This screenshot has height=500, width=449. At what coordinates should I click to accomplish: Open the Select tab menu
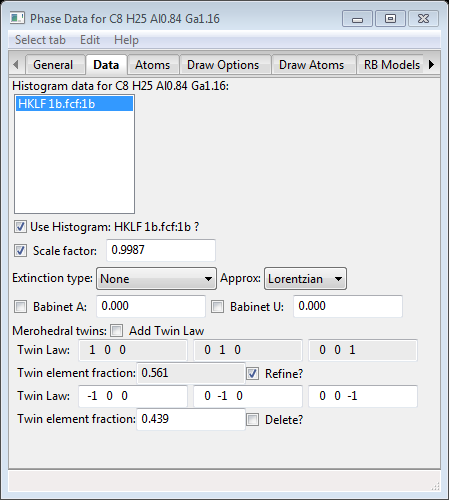tap(40, 40)
